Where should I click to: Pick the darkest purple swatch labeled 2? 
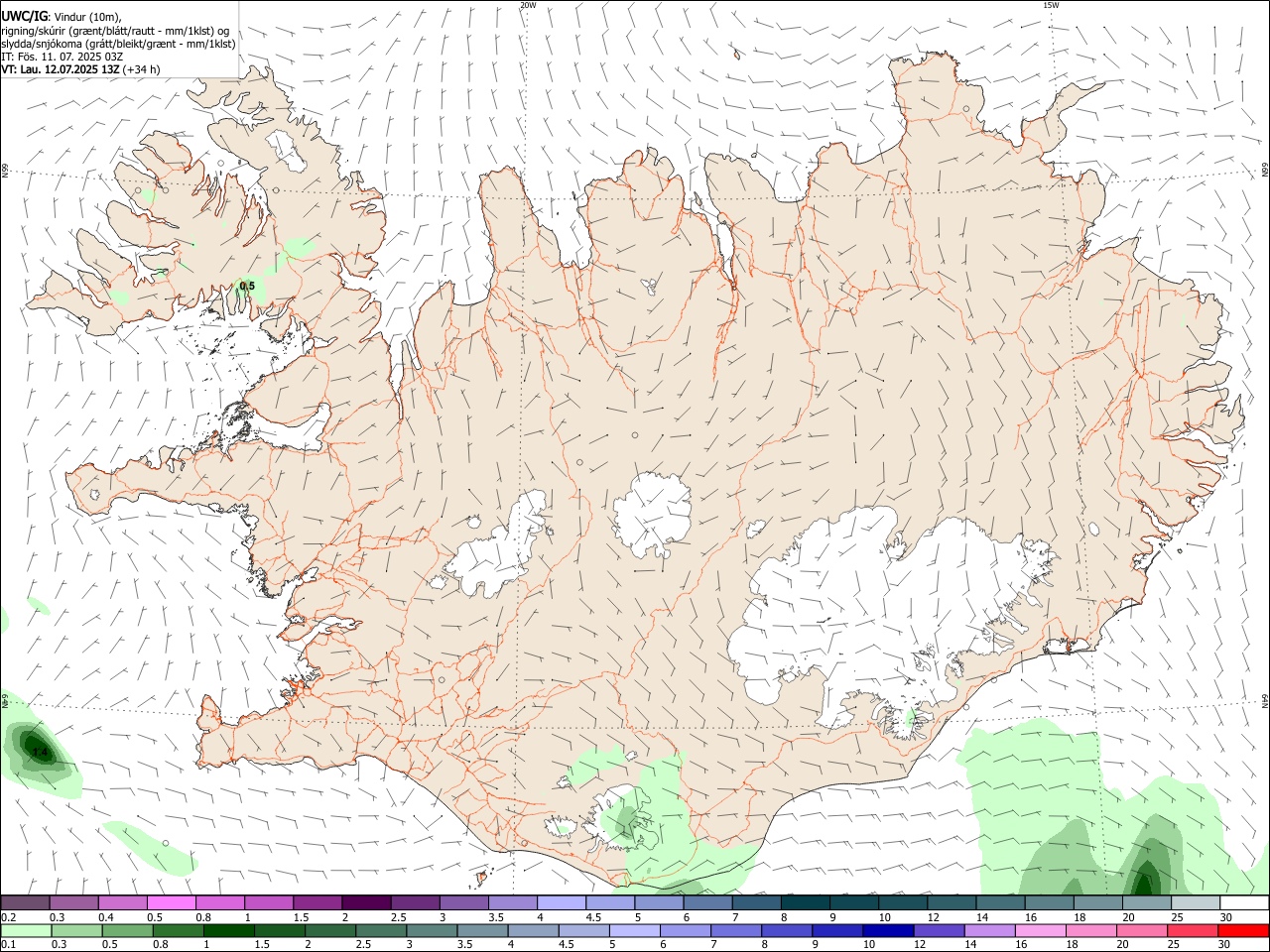pos(365,902)
